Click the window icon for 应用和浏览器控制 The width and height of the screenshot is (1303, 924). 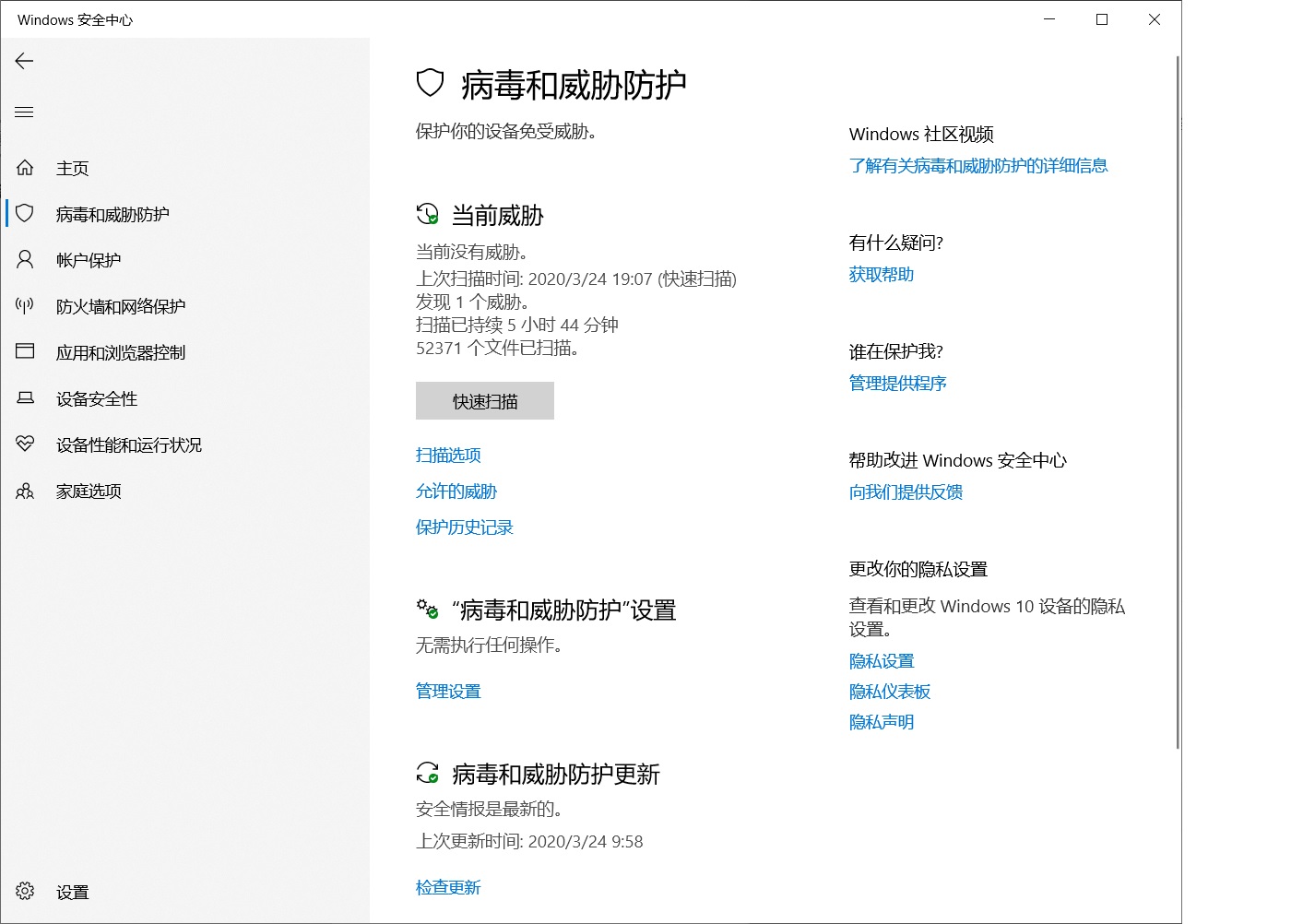coord(25,351)
